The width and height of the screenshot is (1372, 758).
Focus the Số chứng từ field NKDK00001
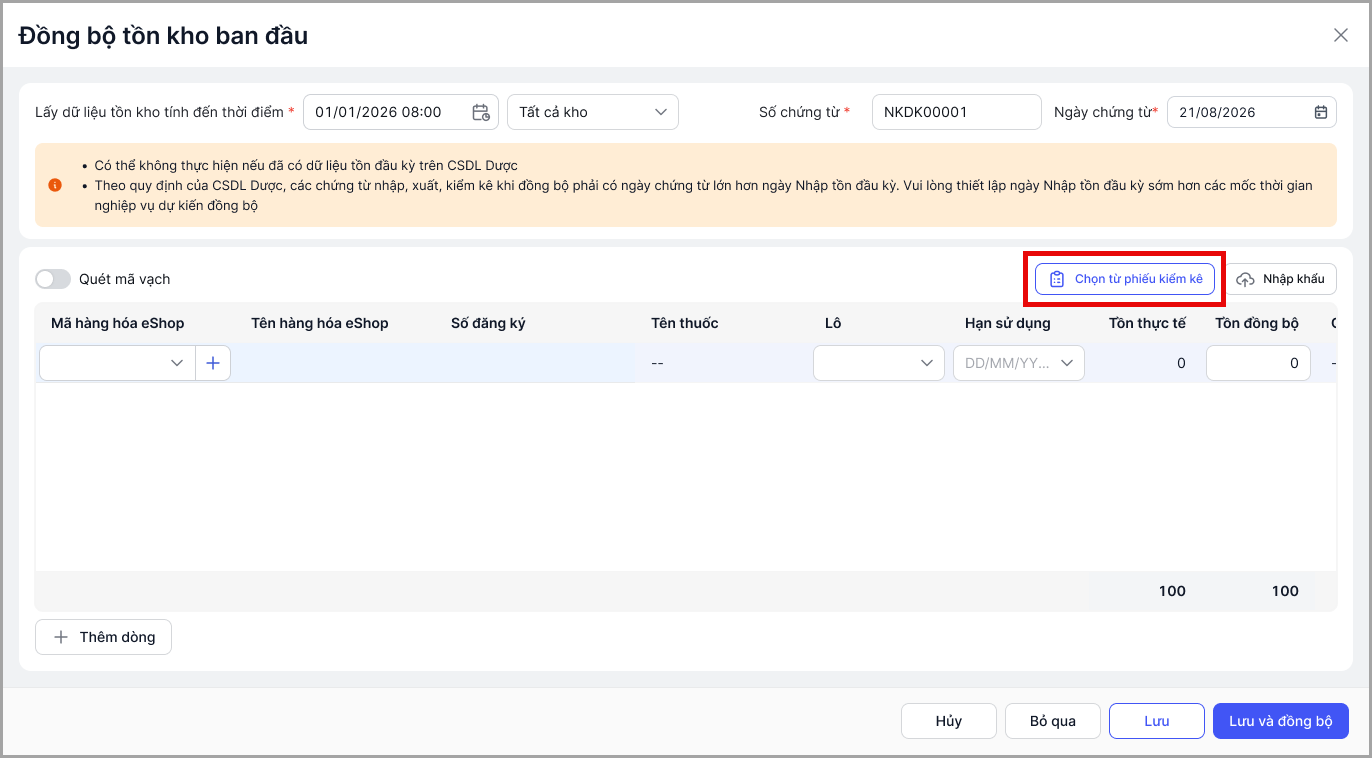[957, 112]
